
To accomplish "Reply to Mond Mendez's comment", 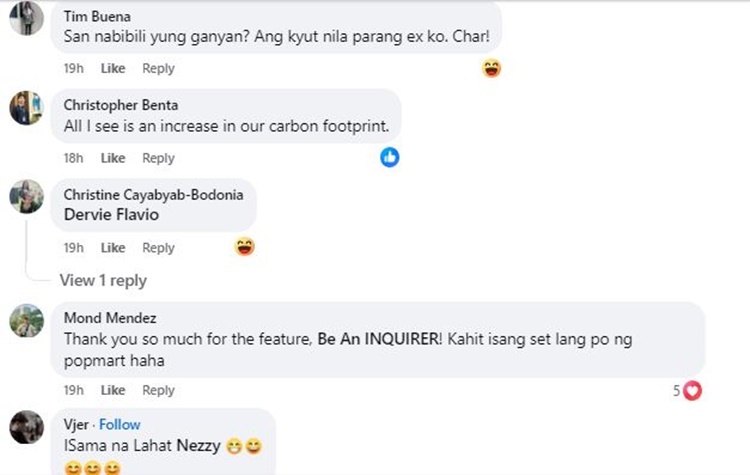I will (x=158, y=390).
